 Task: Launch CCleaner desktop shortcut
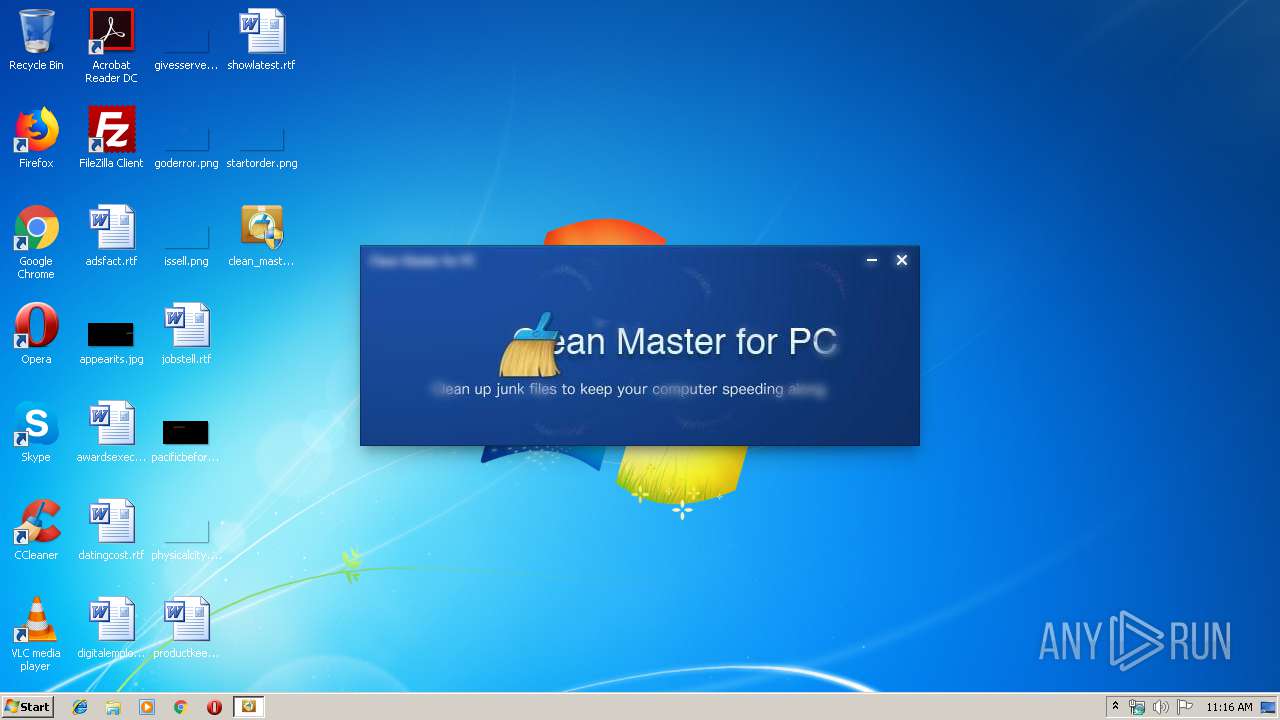(36, 530)
